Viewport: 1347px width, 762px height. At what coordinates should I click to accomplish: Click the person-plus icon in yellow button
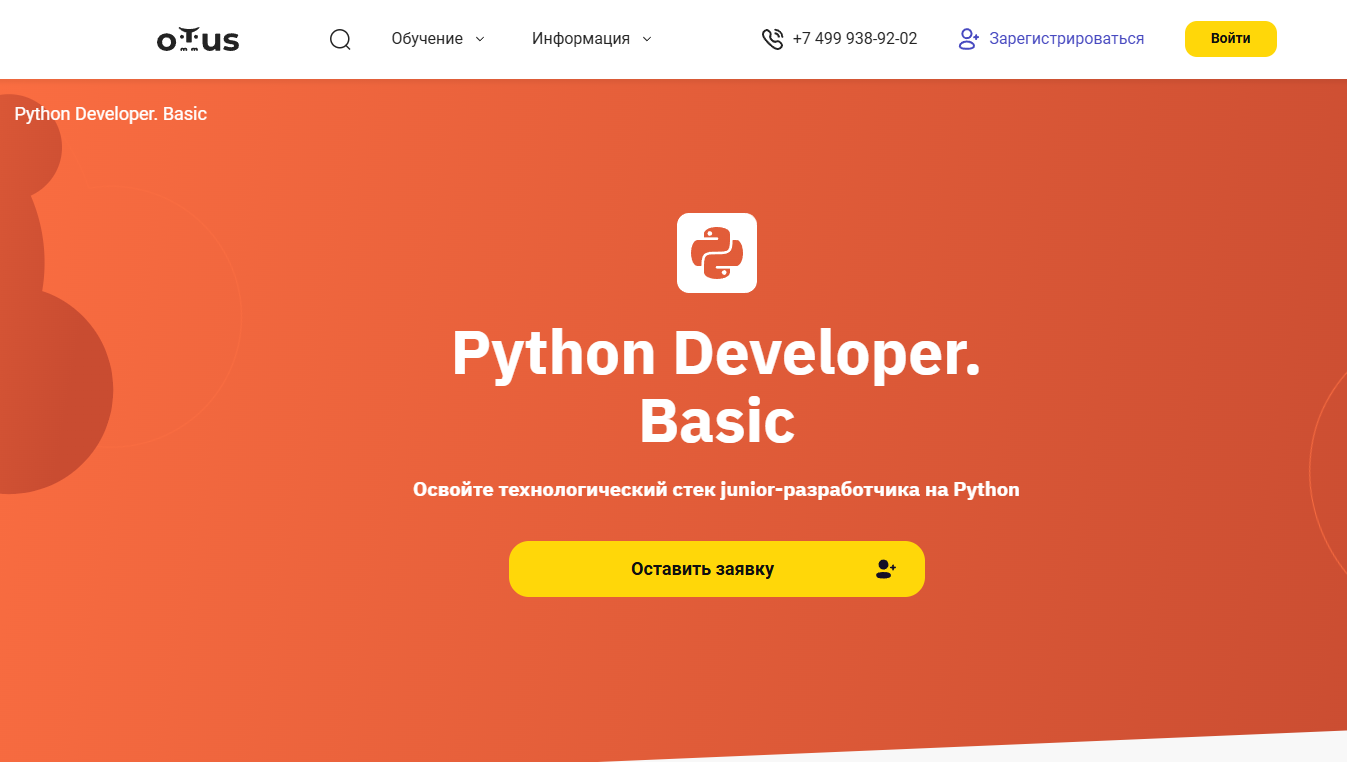click(x=885, y=569)
